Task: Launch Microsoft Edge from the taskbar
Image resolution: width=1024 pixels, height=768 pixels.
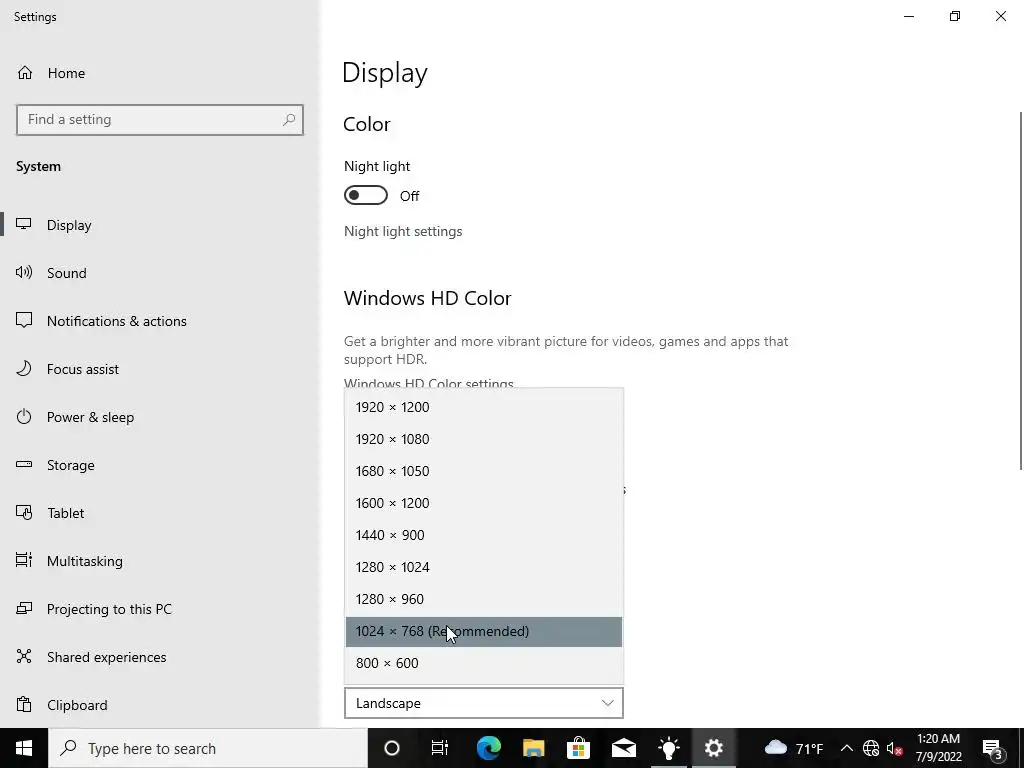Action: pyautogui.click(x=488, y=748)
